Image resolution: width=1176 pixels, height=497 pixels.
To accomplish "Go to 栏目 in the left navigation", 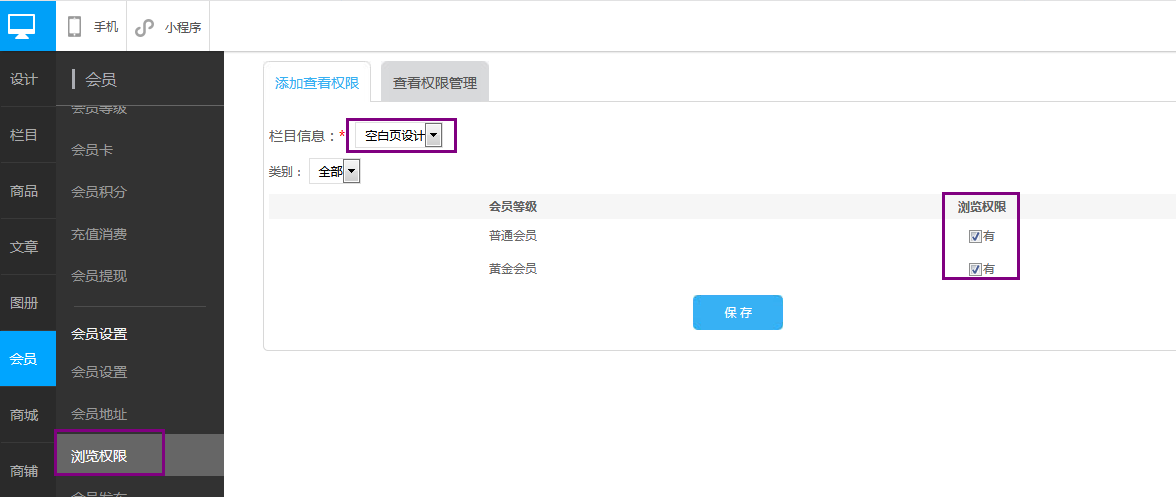I will click(24, 135).
